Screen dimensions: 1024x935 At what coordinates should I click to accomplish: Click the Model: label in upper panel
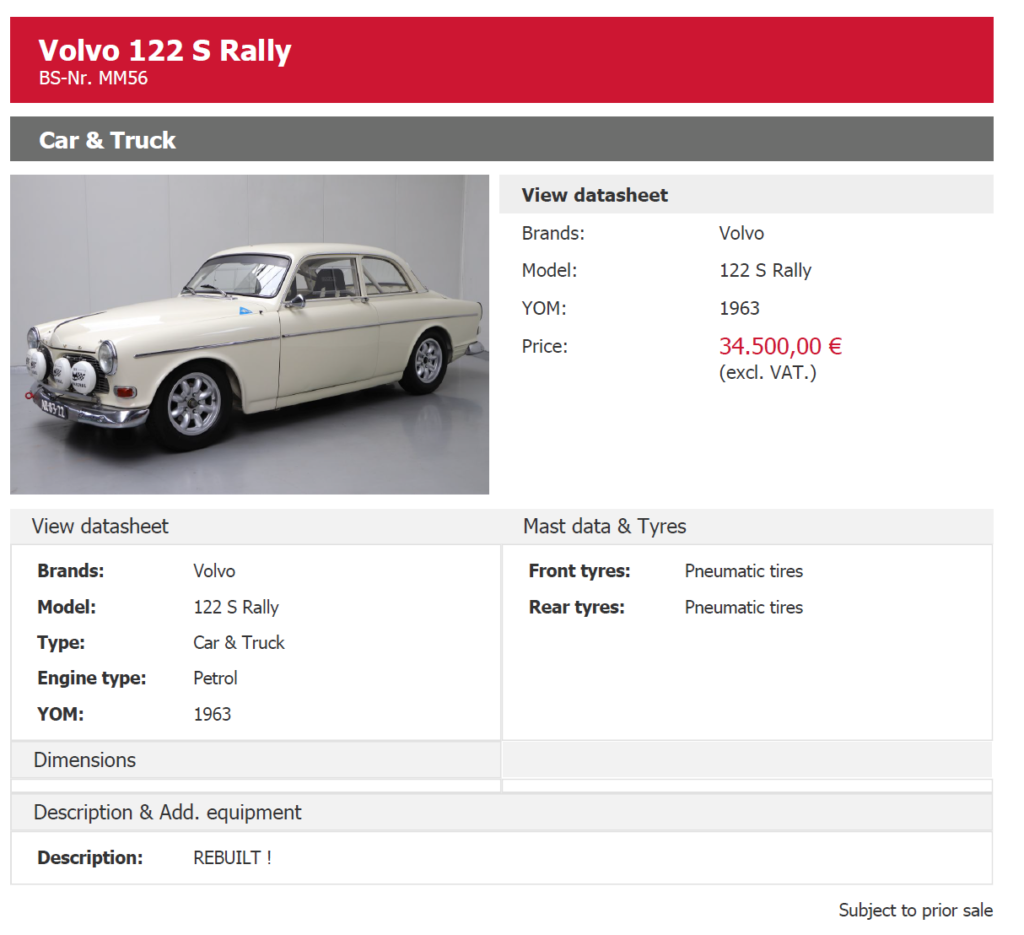(x=549, y=270)
